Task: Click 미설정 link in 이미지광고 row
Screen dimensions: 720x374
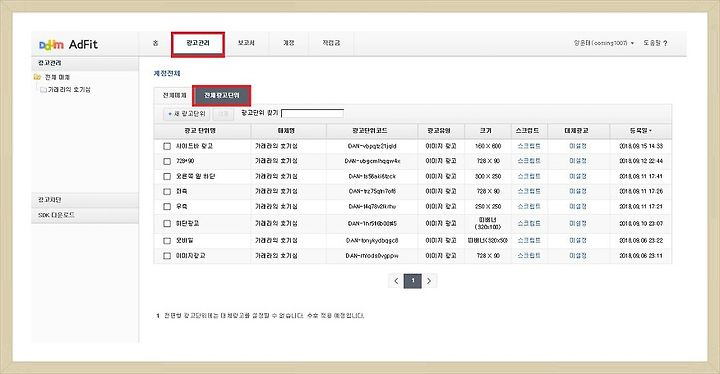Action: pyautogui.click(x=578, y=256)
